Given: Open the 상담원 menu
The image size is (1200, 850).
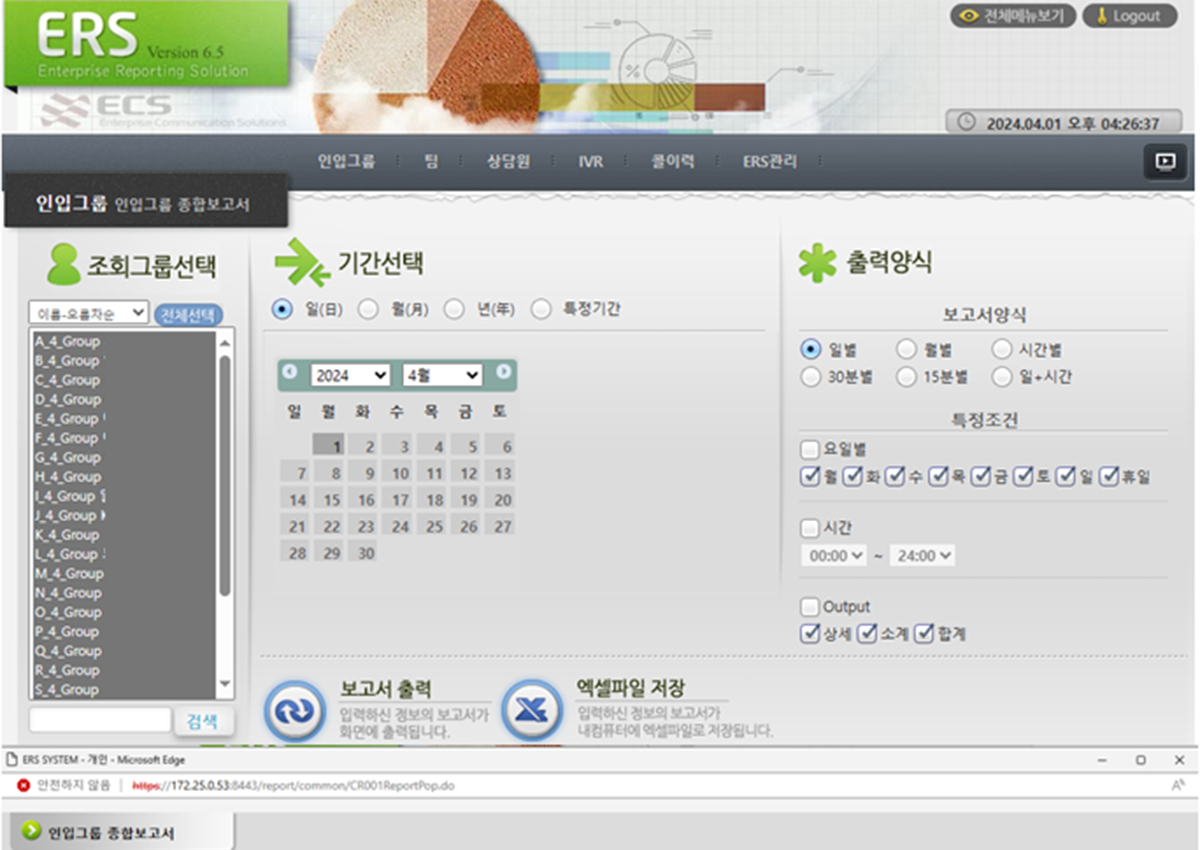Looking at the screenshot, I should pyautogui.click(x=508, y=162).
